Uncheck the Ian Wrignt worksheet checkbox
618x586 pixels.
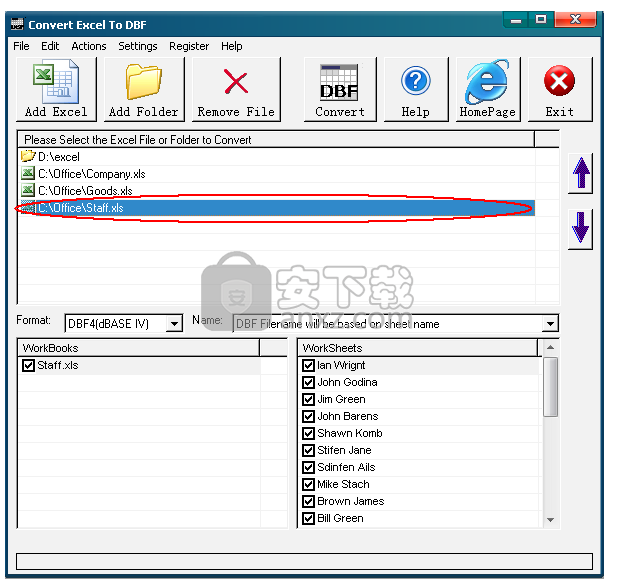coord(308,365)
